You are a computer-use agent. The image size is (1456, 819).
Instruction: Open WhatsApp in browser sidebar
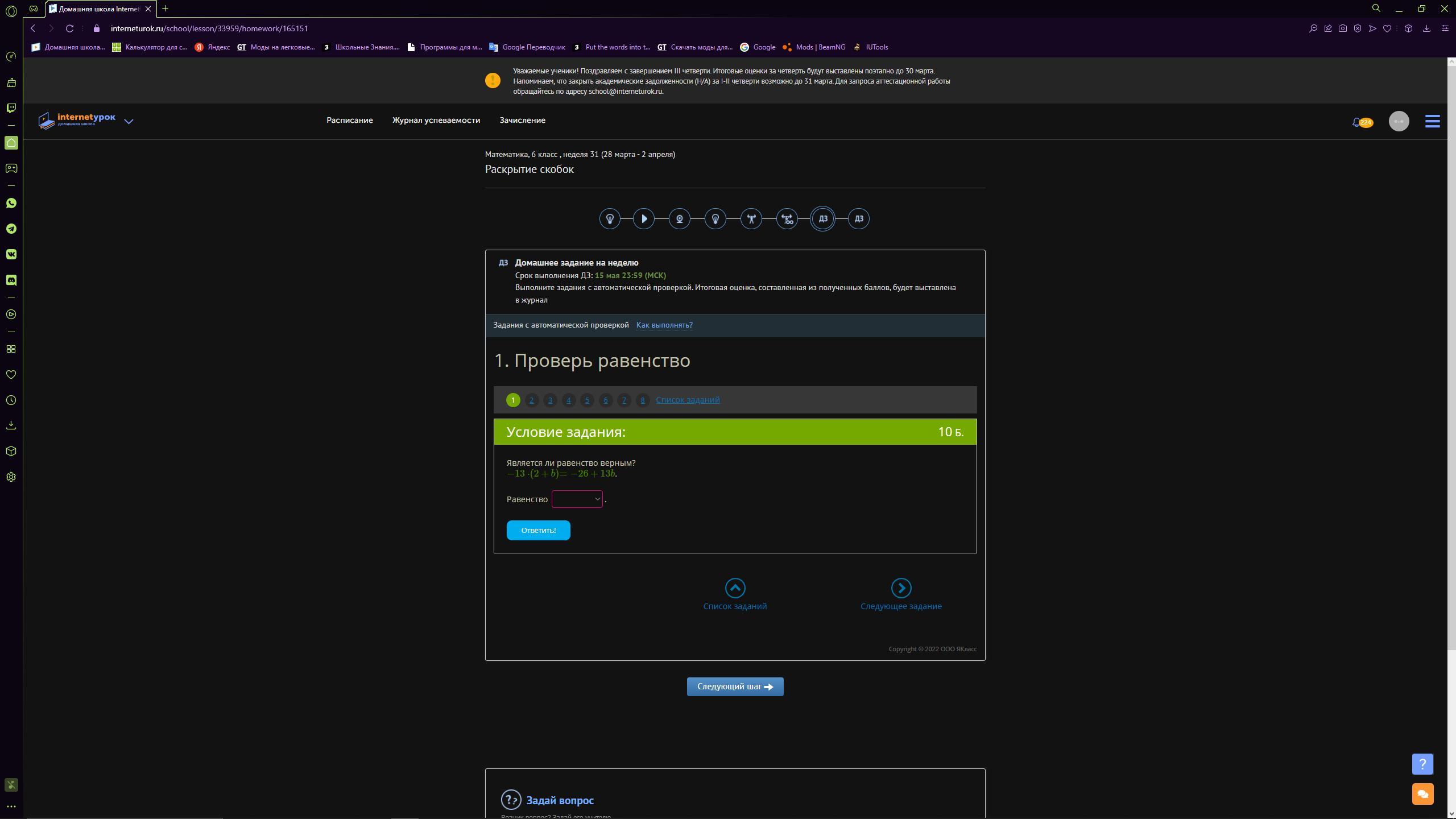click(11, 203)
